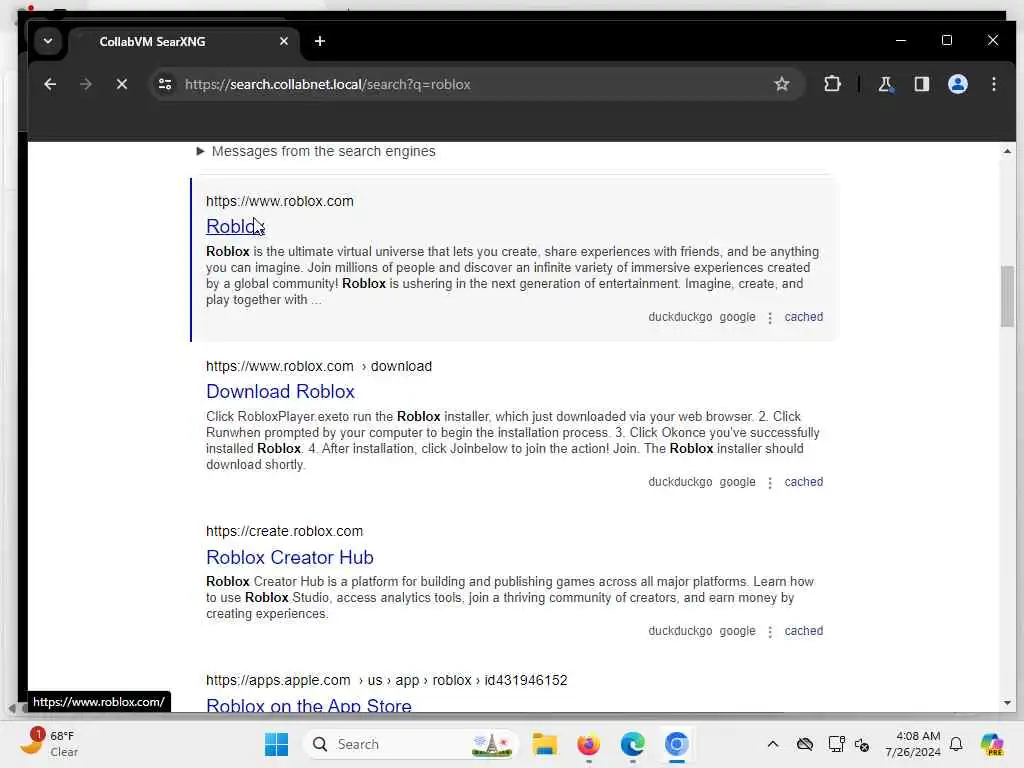Image resolution: width=1024 pixels, height=768 pixels.
Task: Open the Windows Start menu
Action: click(x=276, y=744)
